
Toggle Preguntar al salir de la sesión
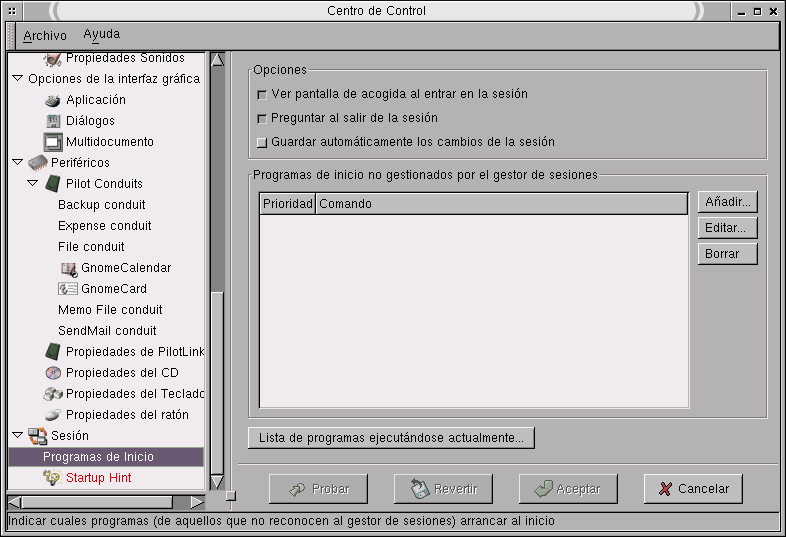[x=262, y=119]
